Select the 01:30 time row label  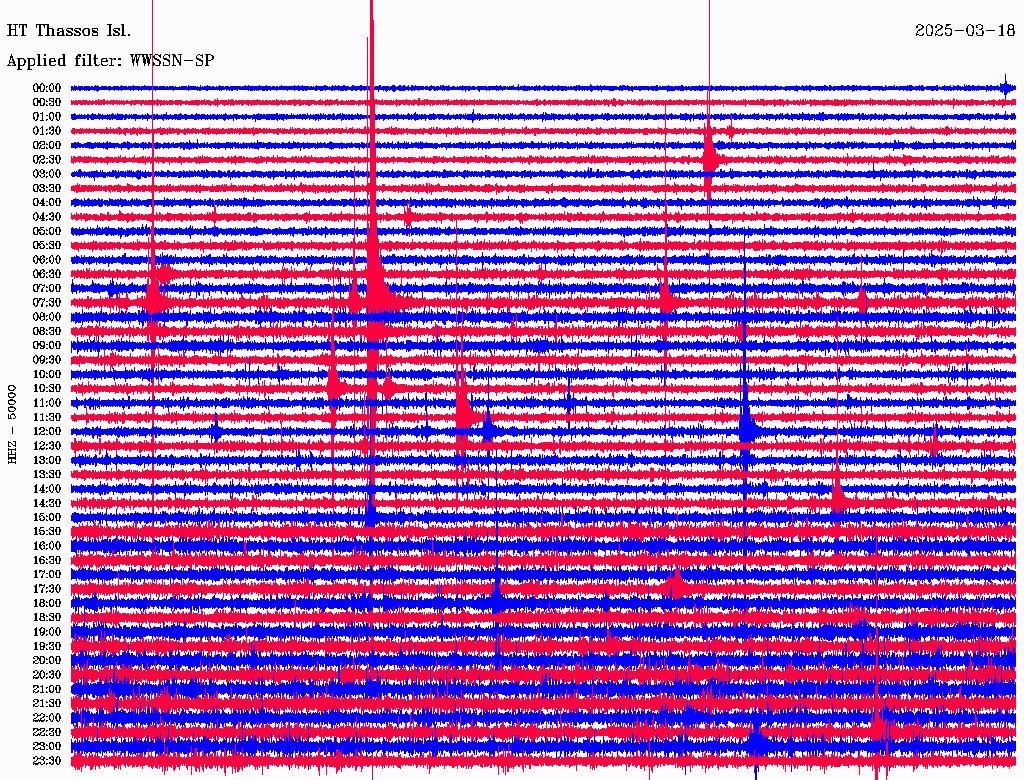[x=47, y=131]
